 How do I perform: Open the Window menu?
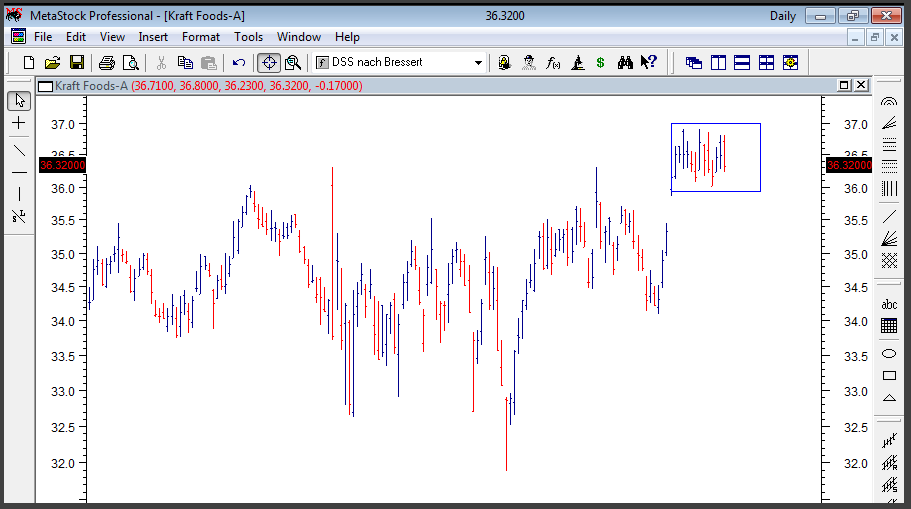(299, 37)
